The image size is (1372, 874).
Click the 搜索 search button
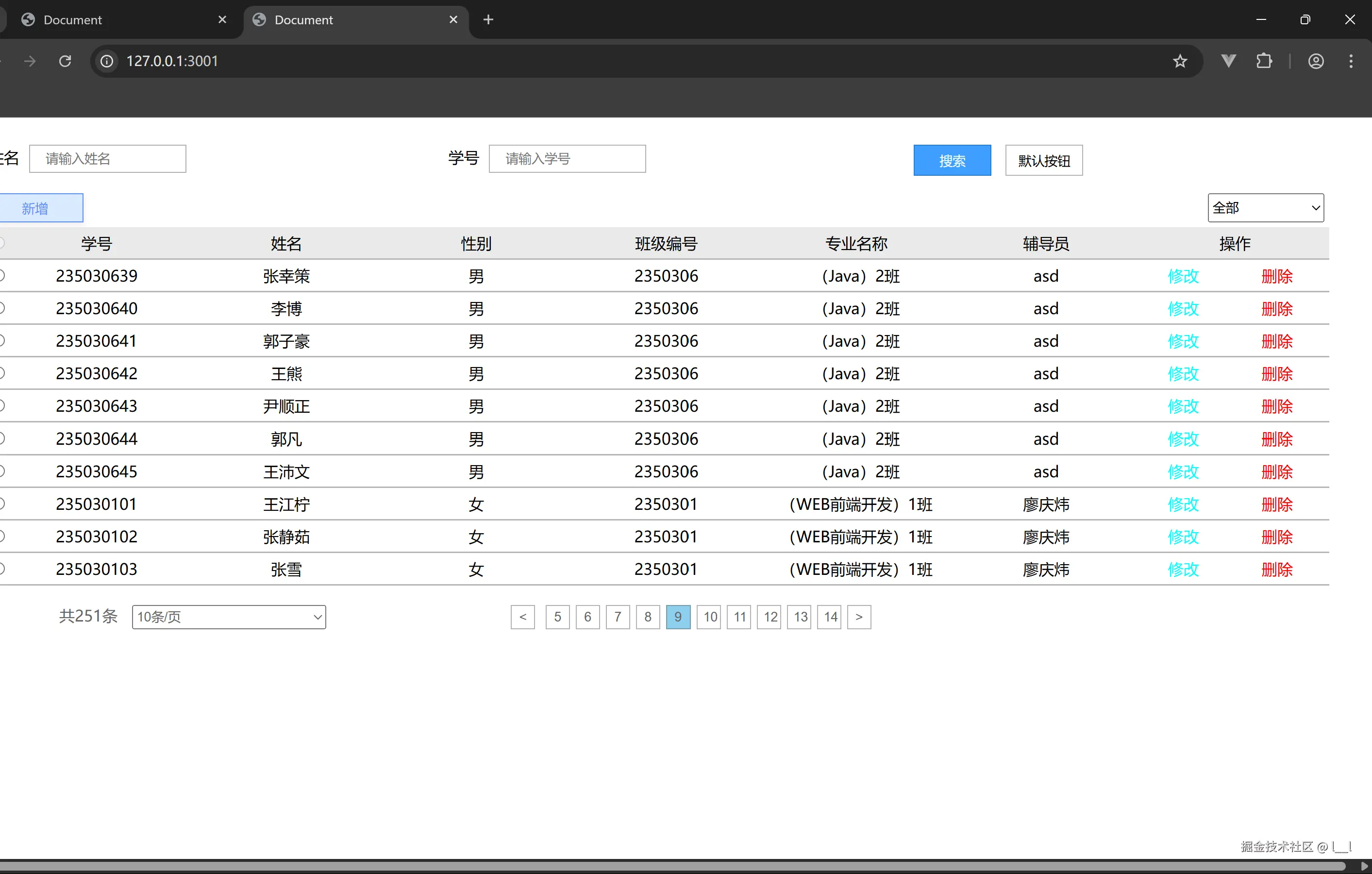coord(952,160)
